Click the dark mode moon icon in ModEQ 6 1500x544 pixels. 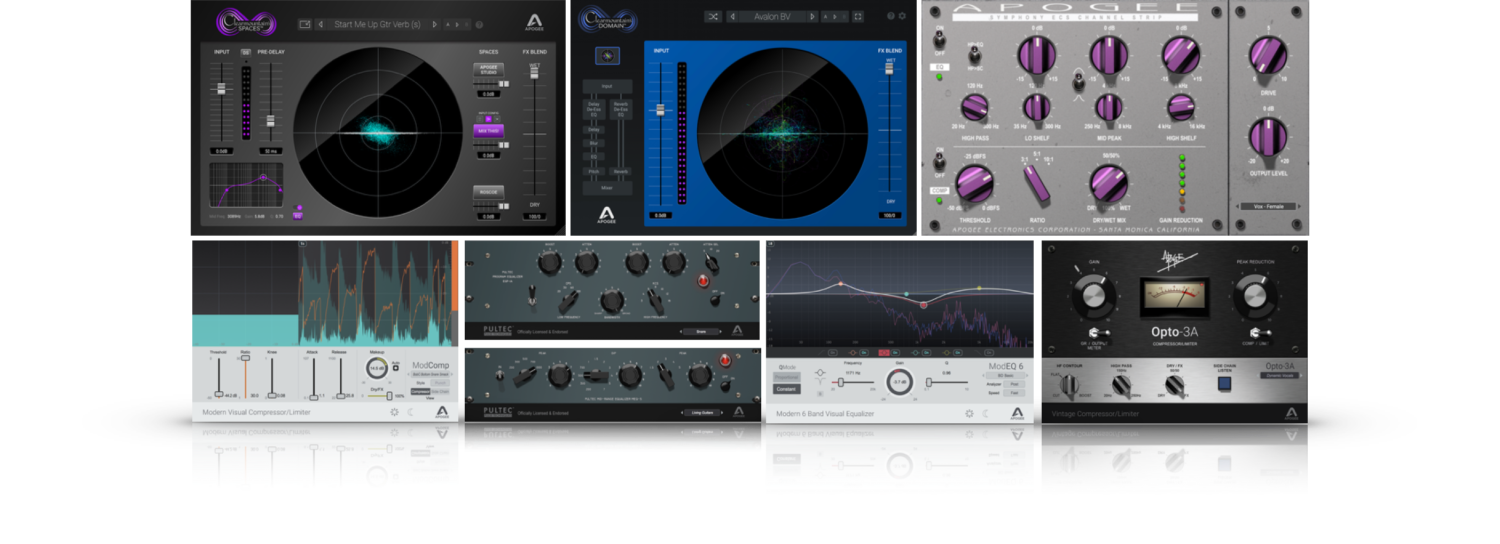pos(984,413)
